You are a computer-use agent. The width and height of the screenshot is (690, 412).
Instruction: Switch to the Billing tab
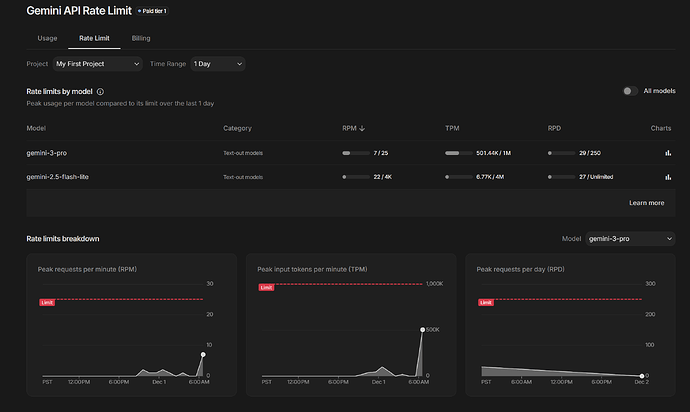(141, 38)
